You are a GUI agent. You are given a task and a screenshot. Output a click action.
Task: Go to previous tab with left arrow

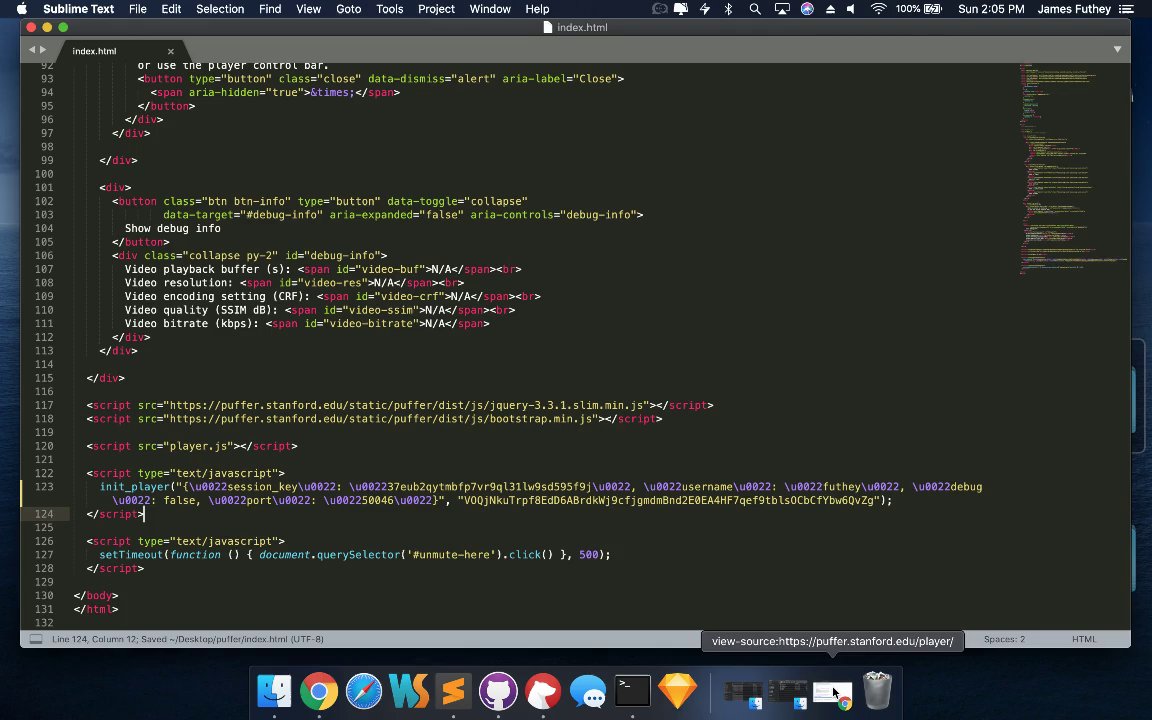click(32, 50)
